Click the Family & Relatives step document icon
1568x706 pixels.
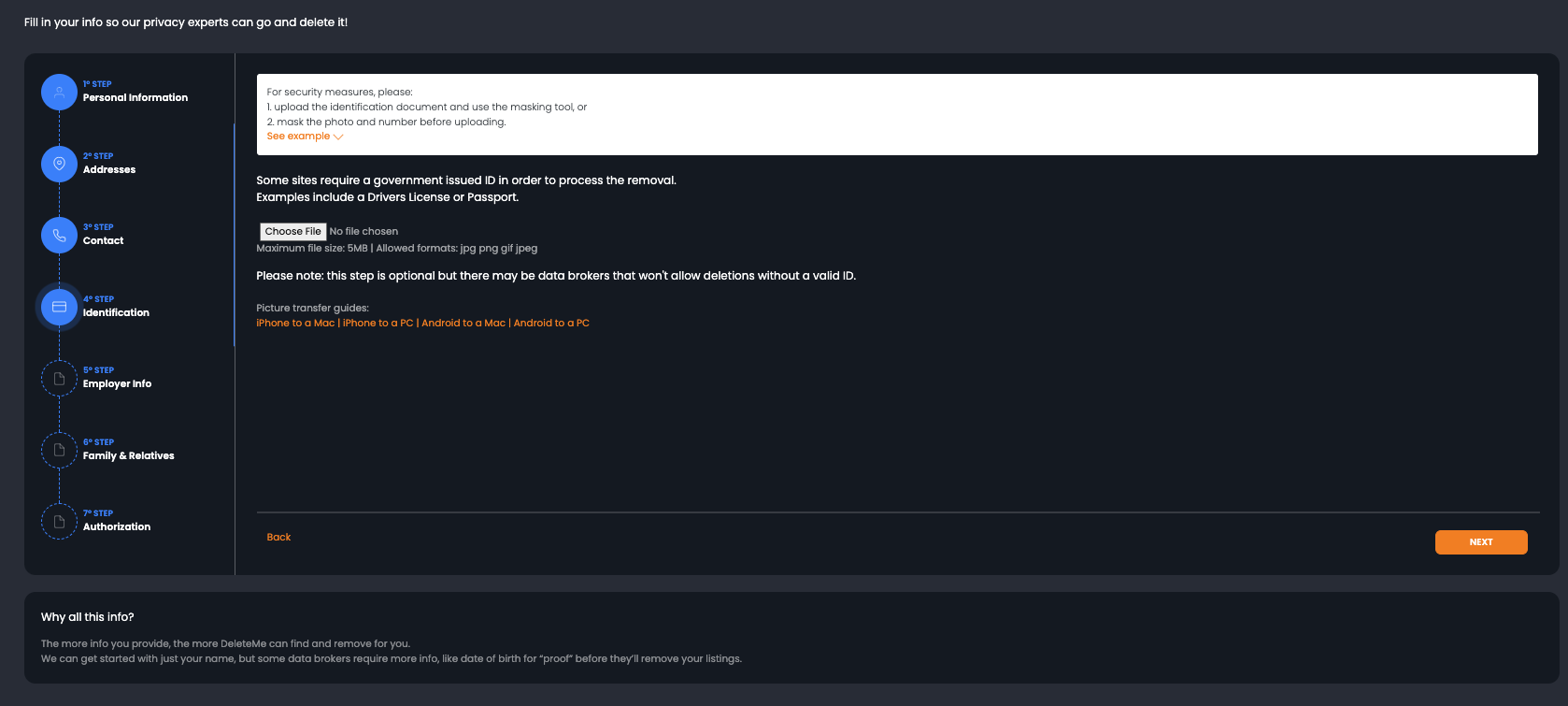[59, 450]
